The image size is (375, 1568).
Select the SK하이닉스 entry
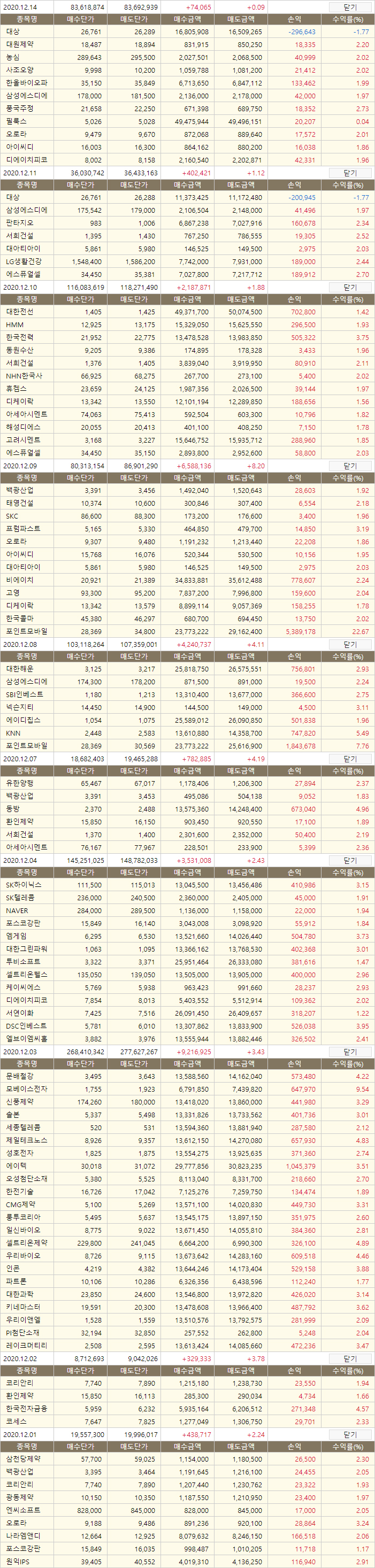24,885
